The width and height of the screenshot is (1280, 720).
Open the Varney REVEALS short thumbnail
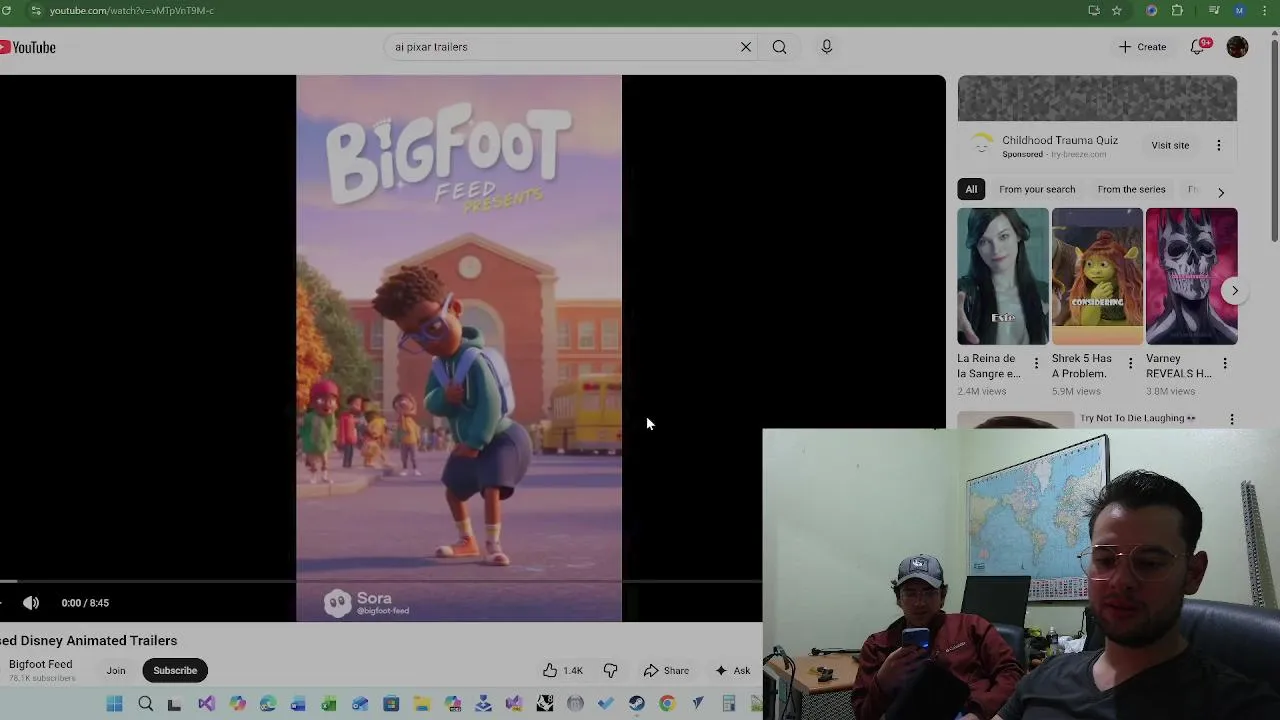click(x=1192, y=276)
